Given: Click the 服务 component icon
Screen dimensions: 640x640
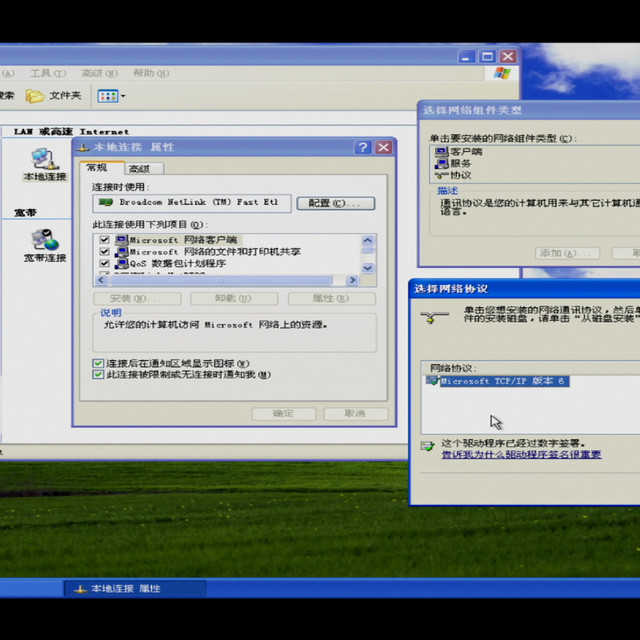Looking at the screenshot, I should click(x=441, y=164).
